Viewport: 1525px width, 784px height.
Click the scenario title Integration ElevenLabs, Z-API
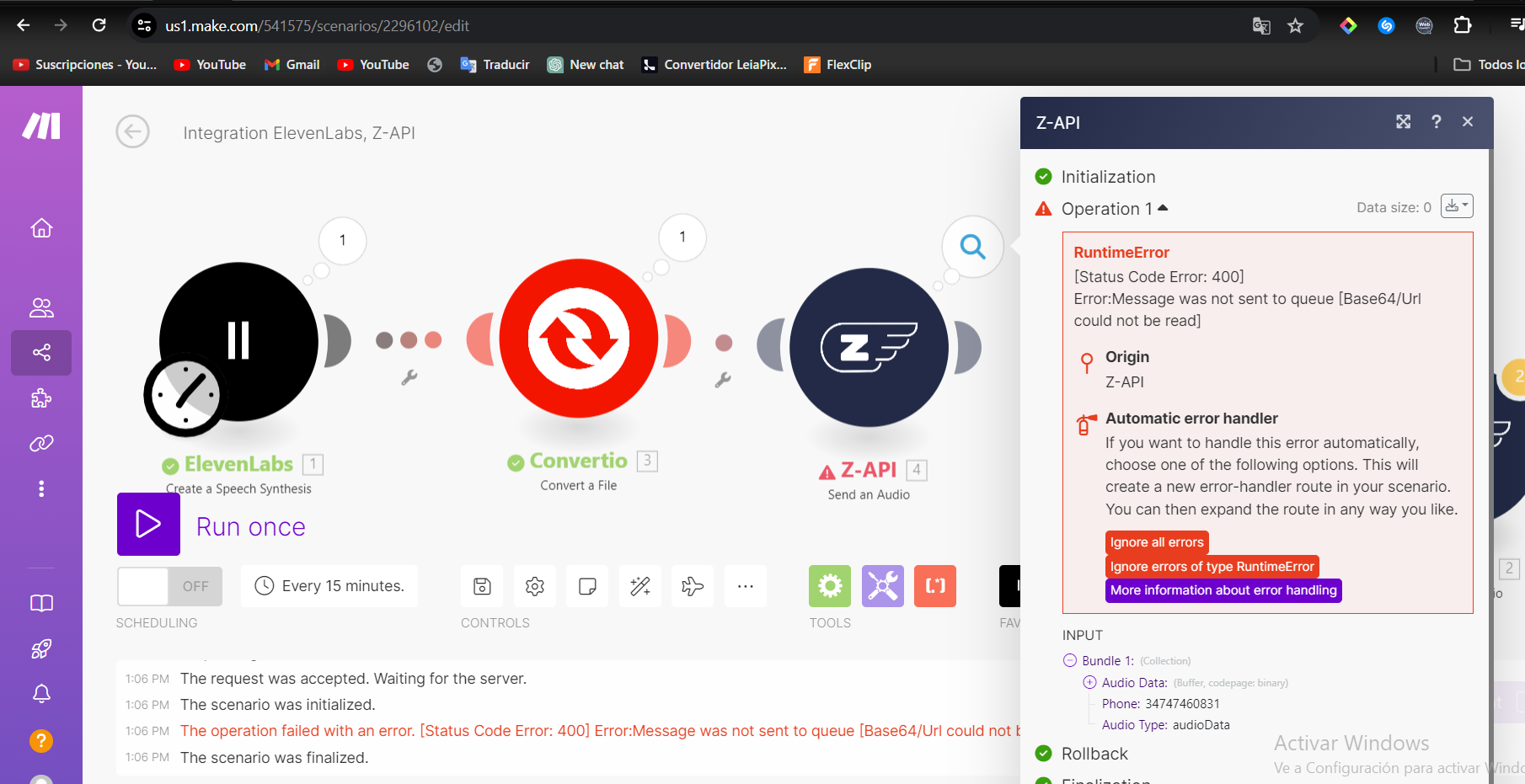point(299,133)
